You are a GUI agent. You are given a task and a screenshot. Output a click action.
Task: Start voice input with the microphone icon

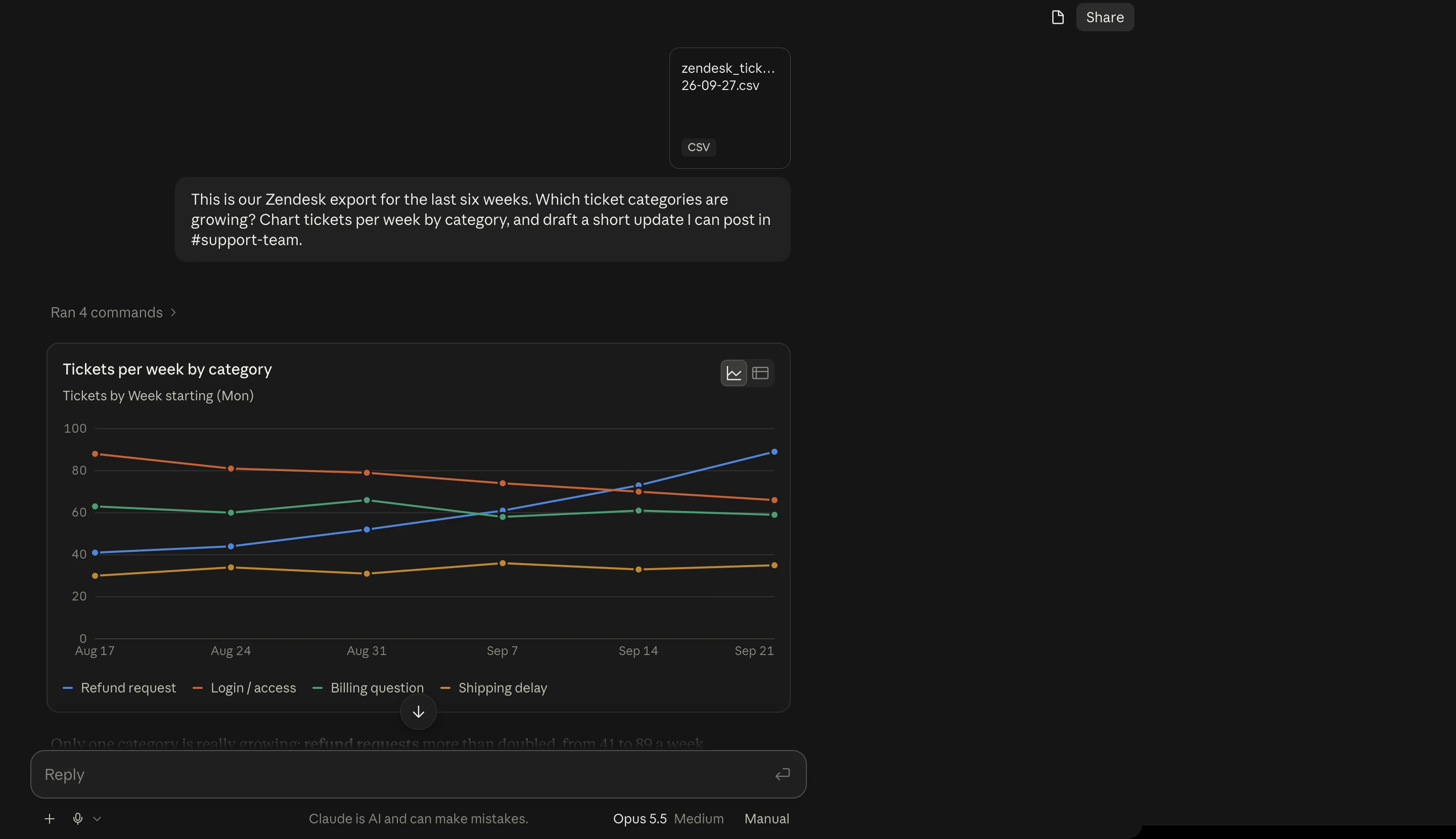(78, 818)
